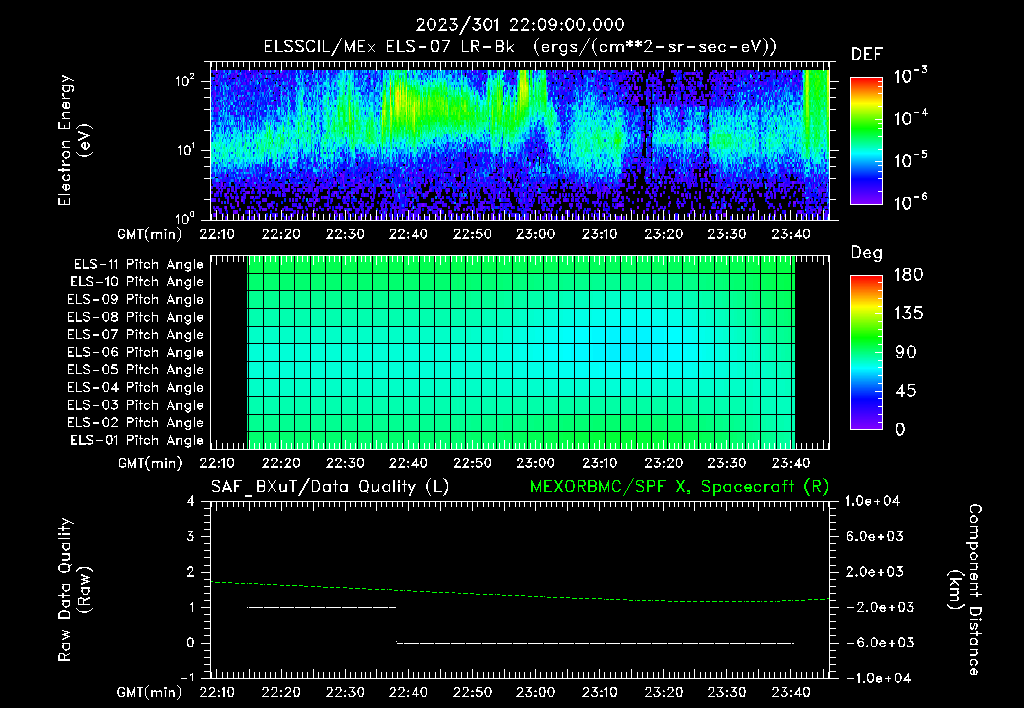Click the white quality-1 line segment in bottom plot
Screen dimensions: 1024x708
pos(322,607)
